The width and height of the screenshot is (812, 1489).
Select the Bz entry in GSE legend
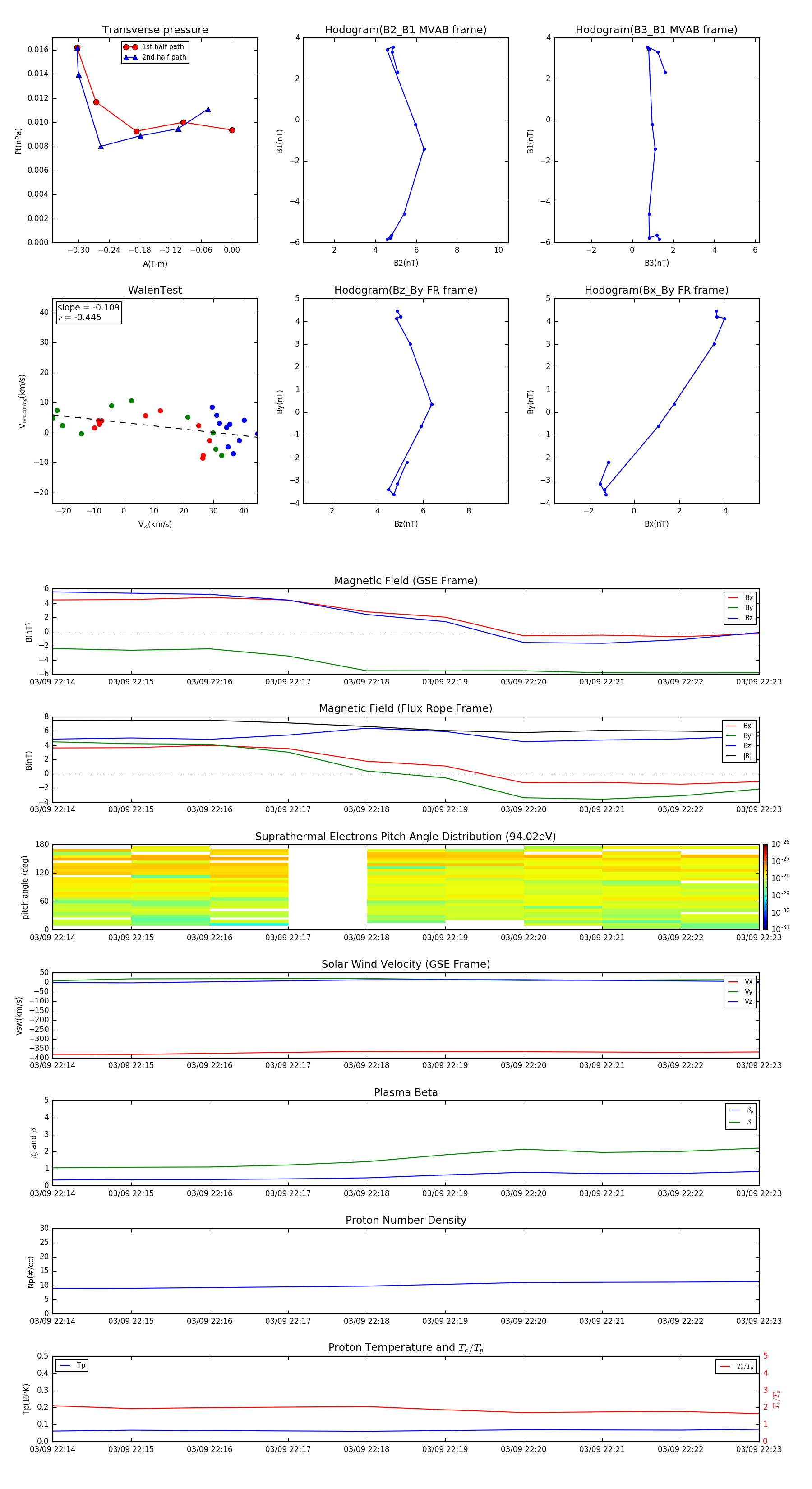click(x=740, y=618)
